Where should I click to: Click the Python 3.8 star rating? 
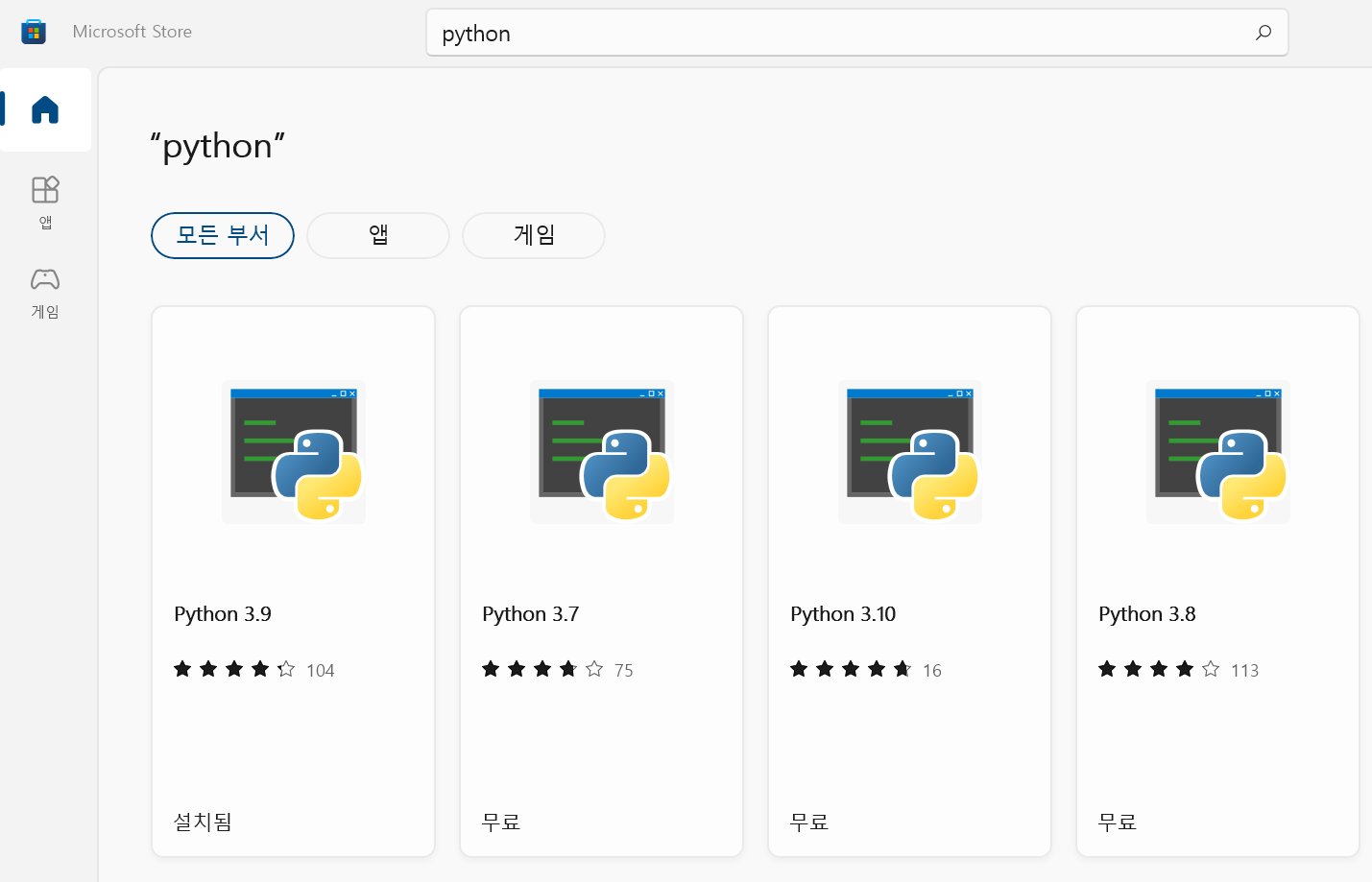(x=1159, y=669)
